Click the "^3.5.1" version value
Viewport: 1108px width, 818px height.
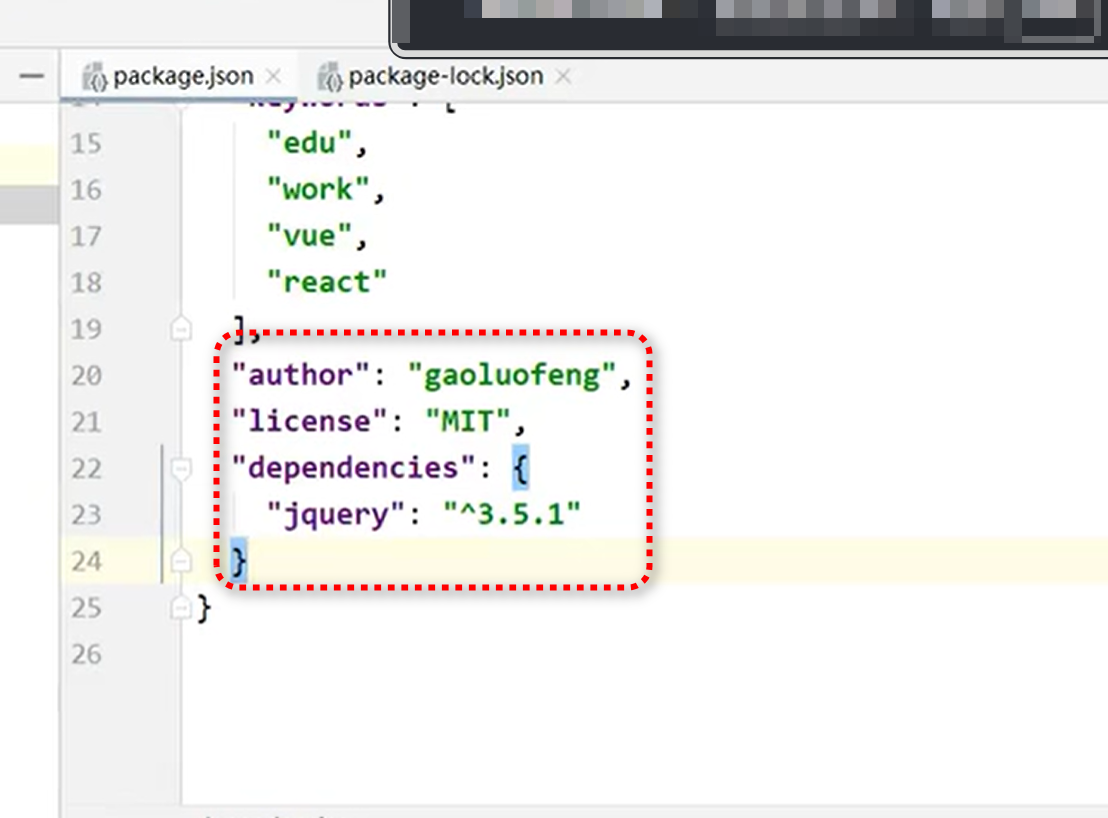[x=512, y=514]
